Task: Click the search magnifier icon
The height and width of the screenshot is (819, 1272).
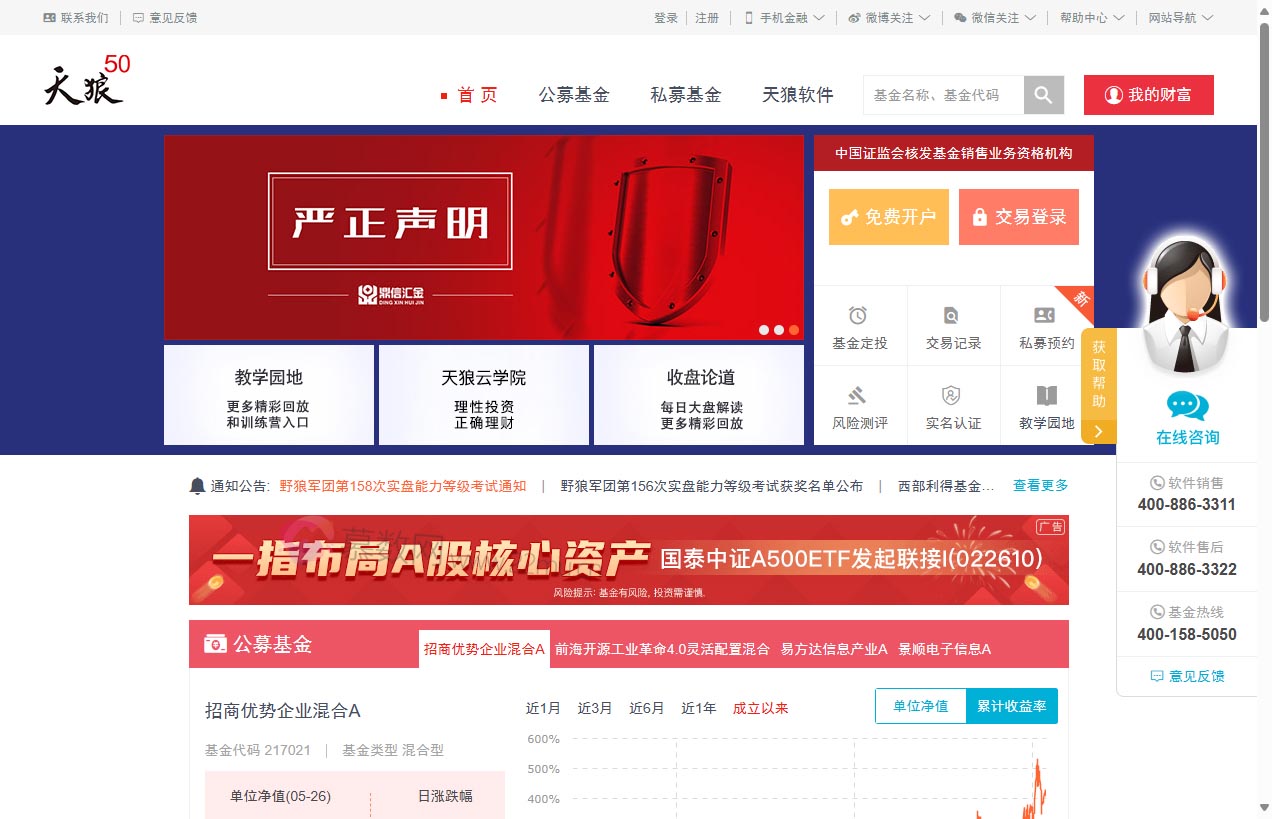Action: coord(1043,94)
